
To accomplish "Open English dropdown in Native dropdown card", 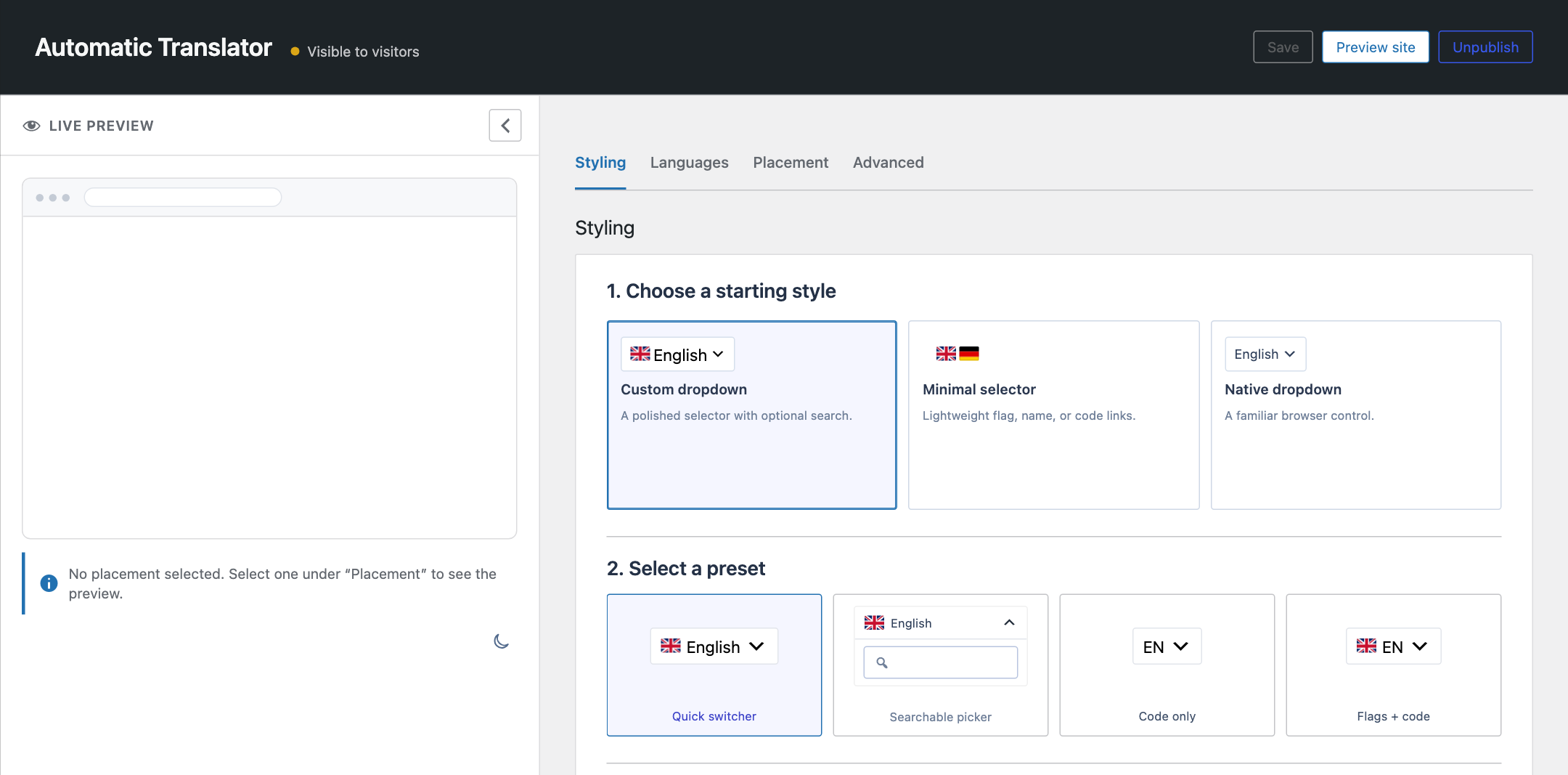I will (x=1265, y=354).
